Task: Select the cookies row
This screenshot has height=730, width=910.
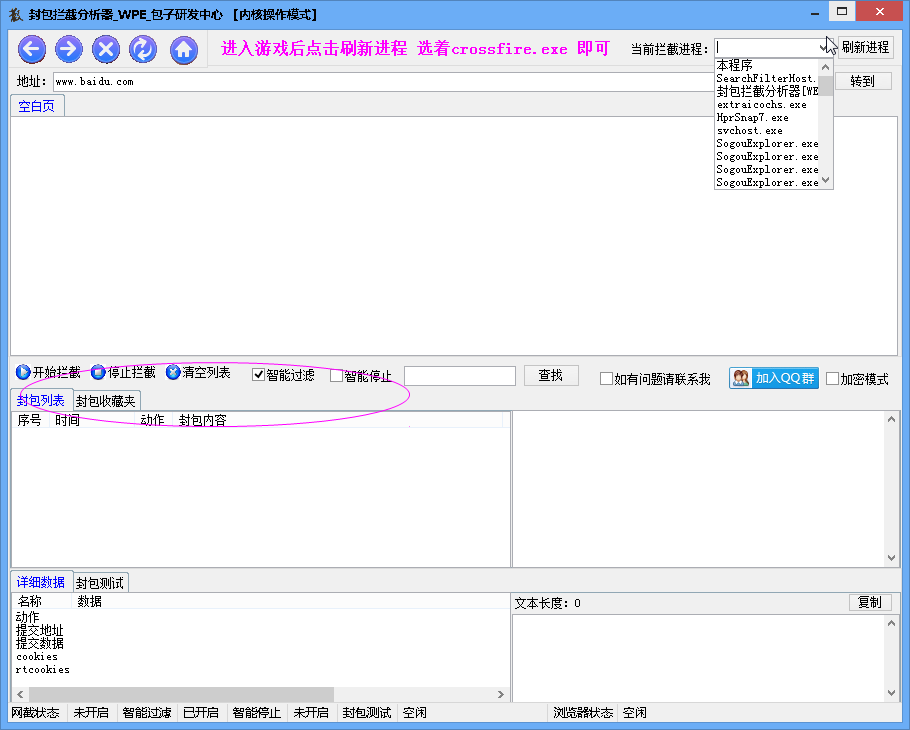Action: [x=37, y=656]
